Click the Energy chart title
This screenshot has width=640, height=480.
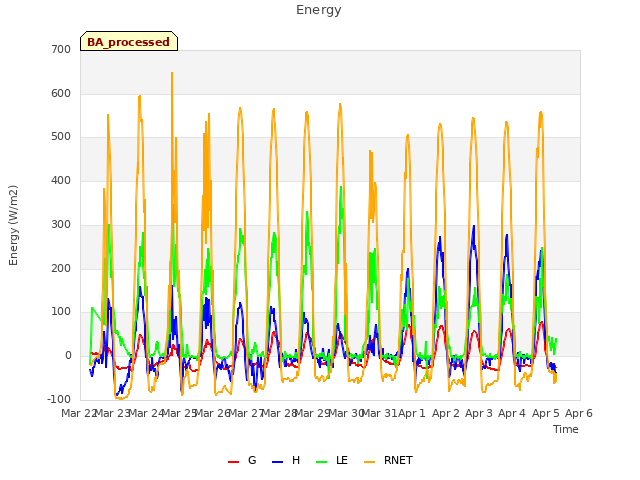[319, 10]
